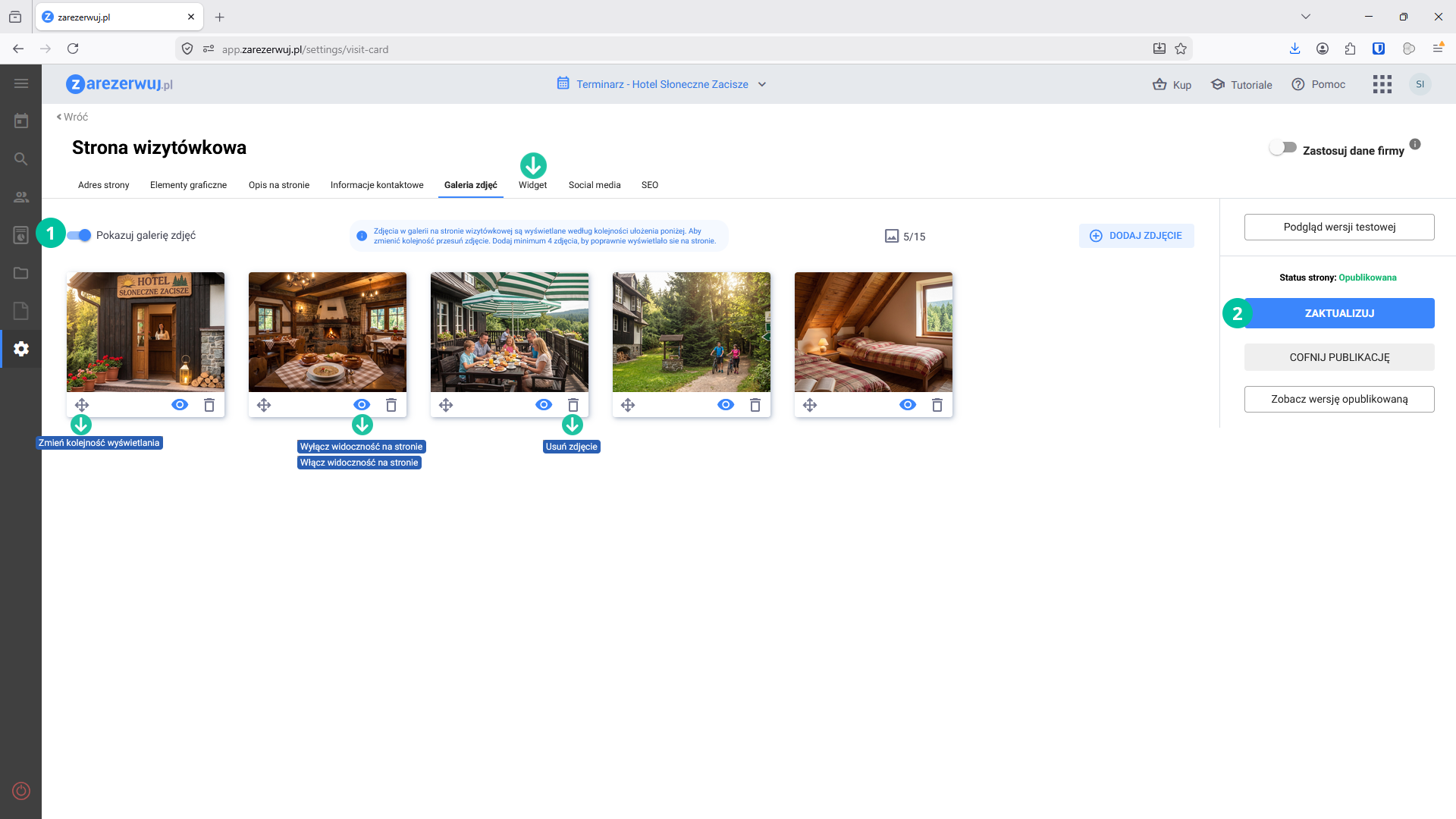Click the red power logout icon
The image size is (1456, 819).
(21, 791)
